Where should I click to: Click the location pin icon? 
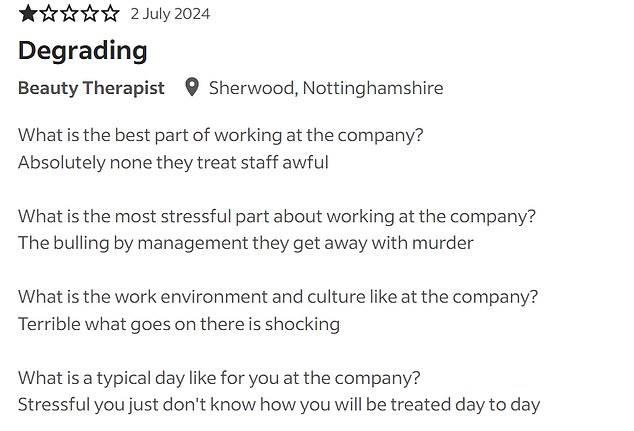(193, 88)
